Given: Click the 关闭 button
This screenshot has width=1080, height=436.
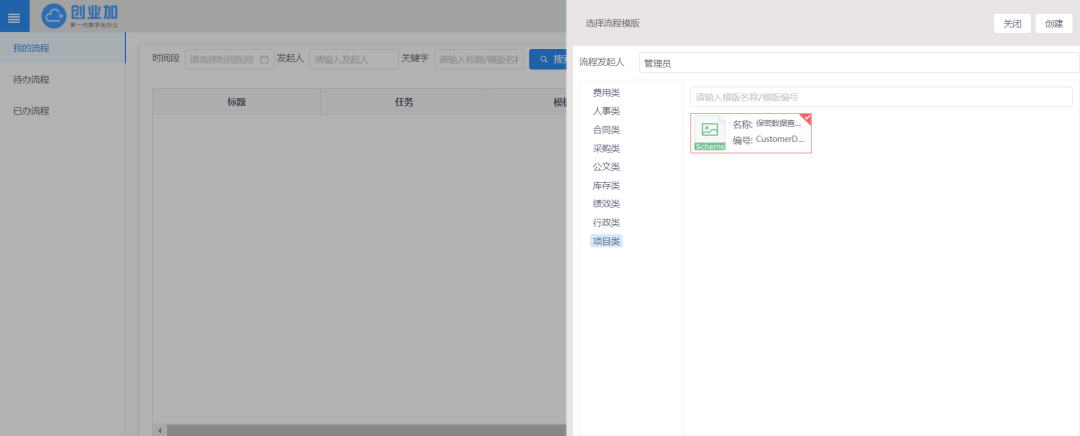Looking at the screenshot, I should (x=1012, y=24).
